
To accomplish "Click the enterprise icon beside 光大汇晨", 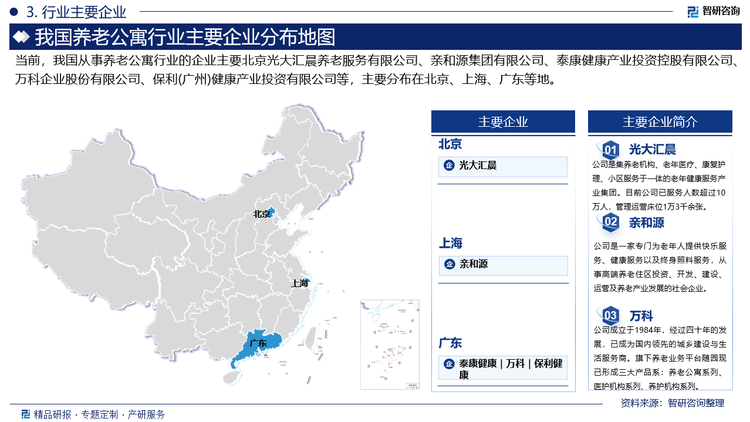I will click(x=449, y=166).
